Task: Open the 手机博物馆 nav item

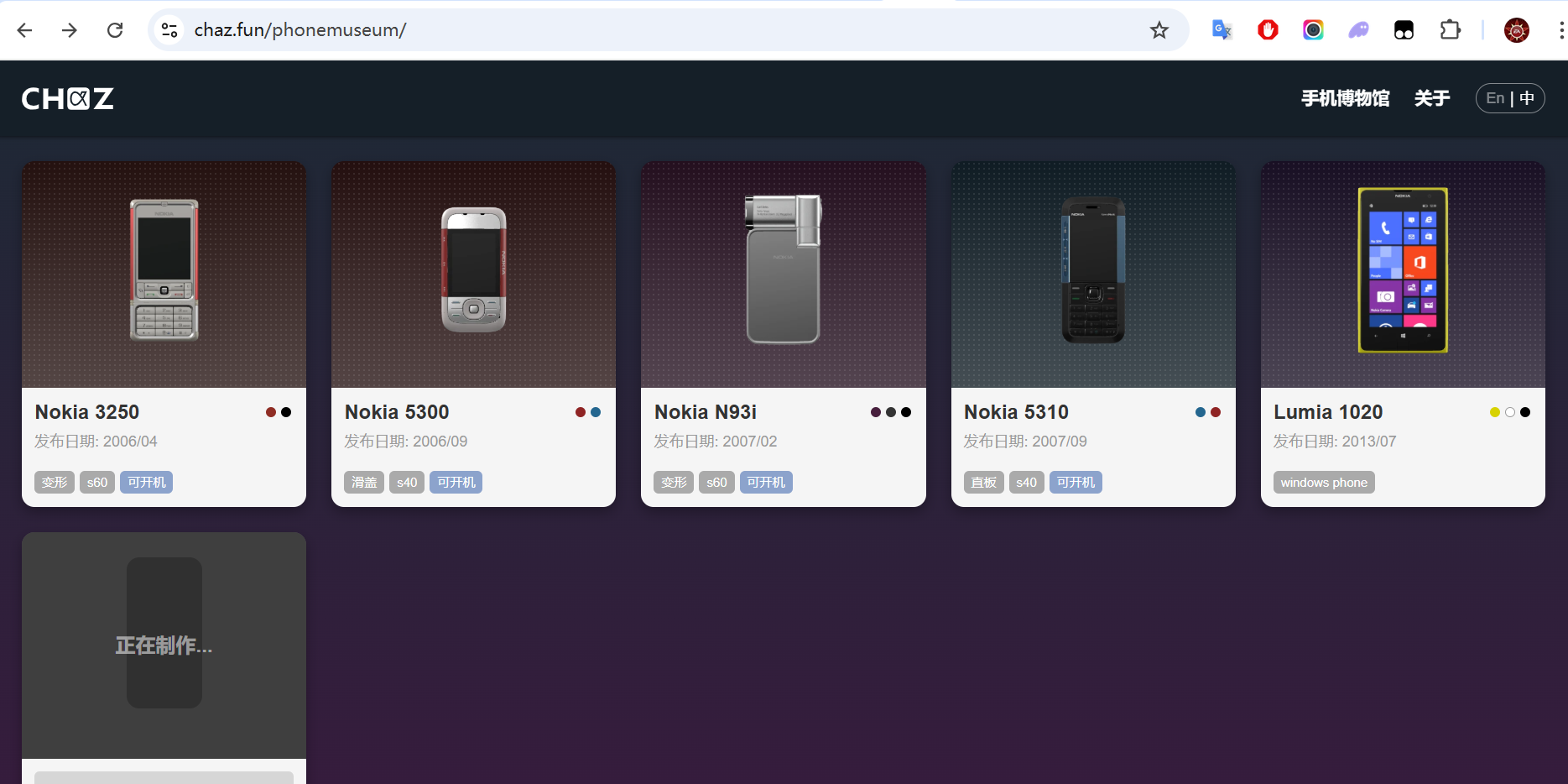Action: (x=1345, y=98)
